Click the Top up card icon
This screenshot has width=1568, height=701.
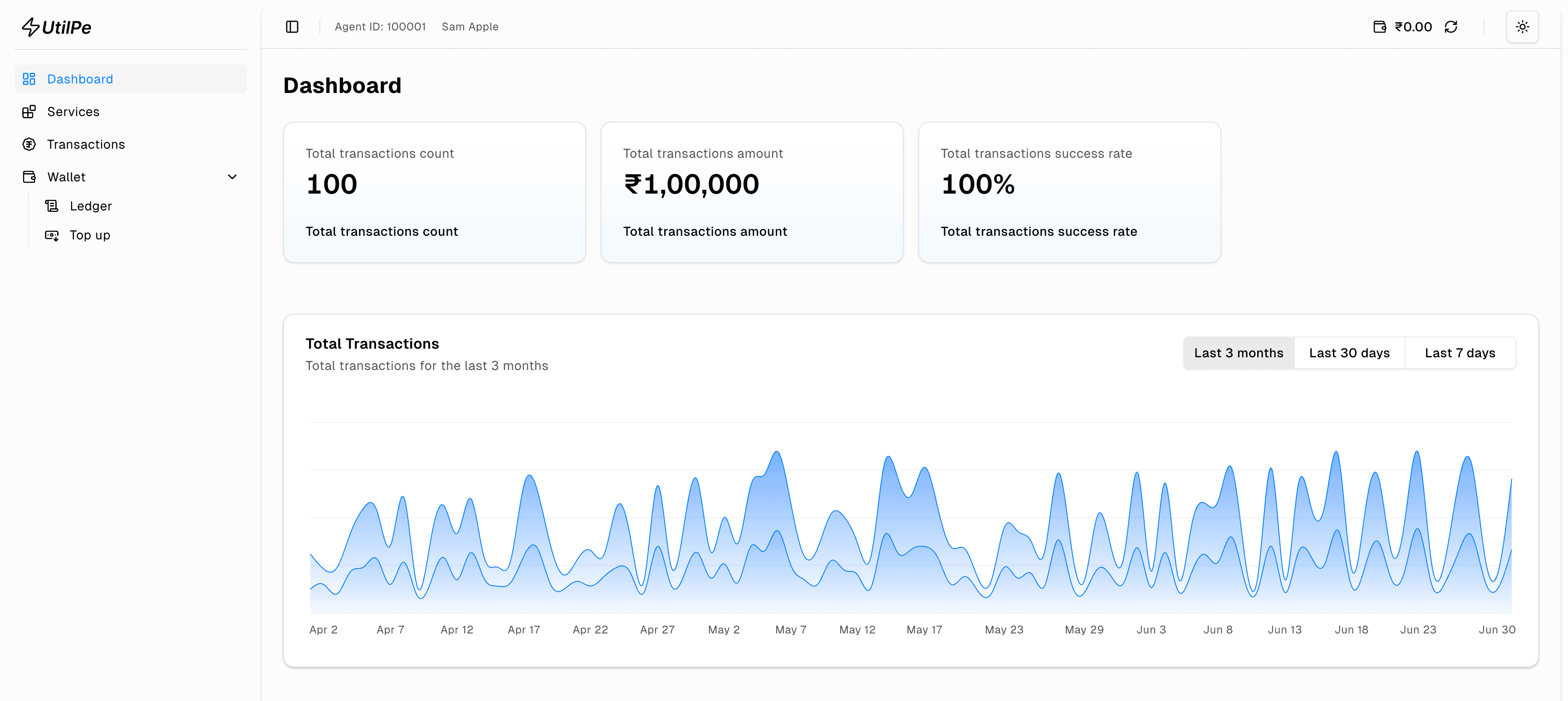52,235
